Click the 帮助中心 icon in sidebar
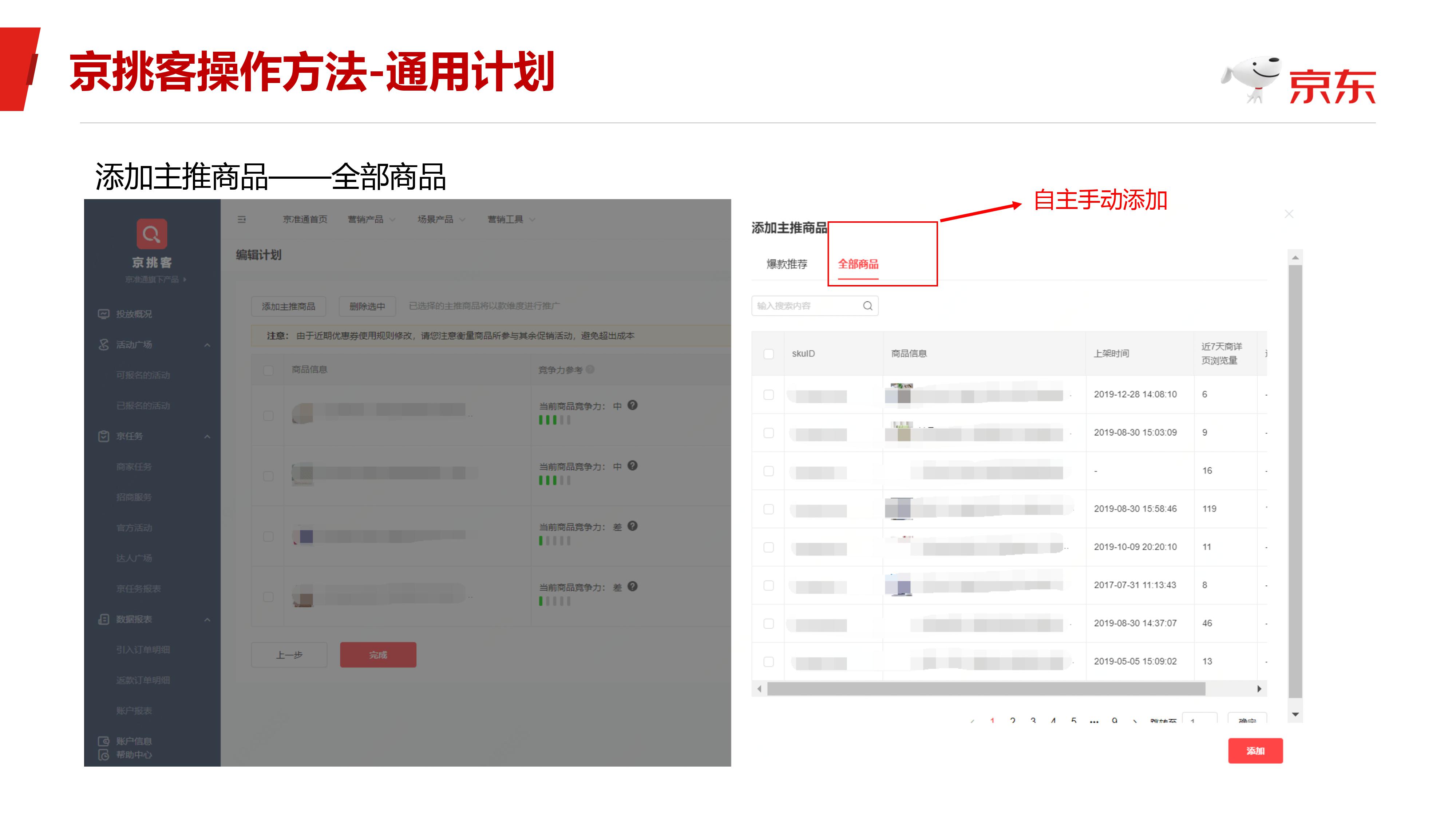The width and height of the screenshot is (1456, 819). (103, 755)
